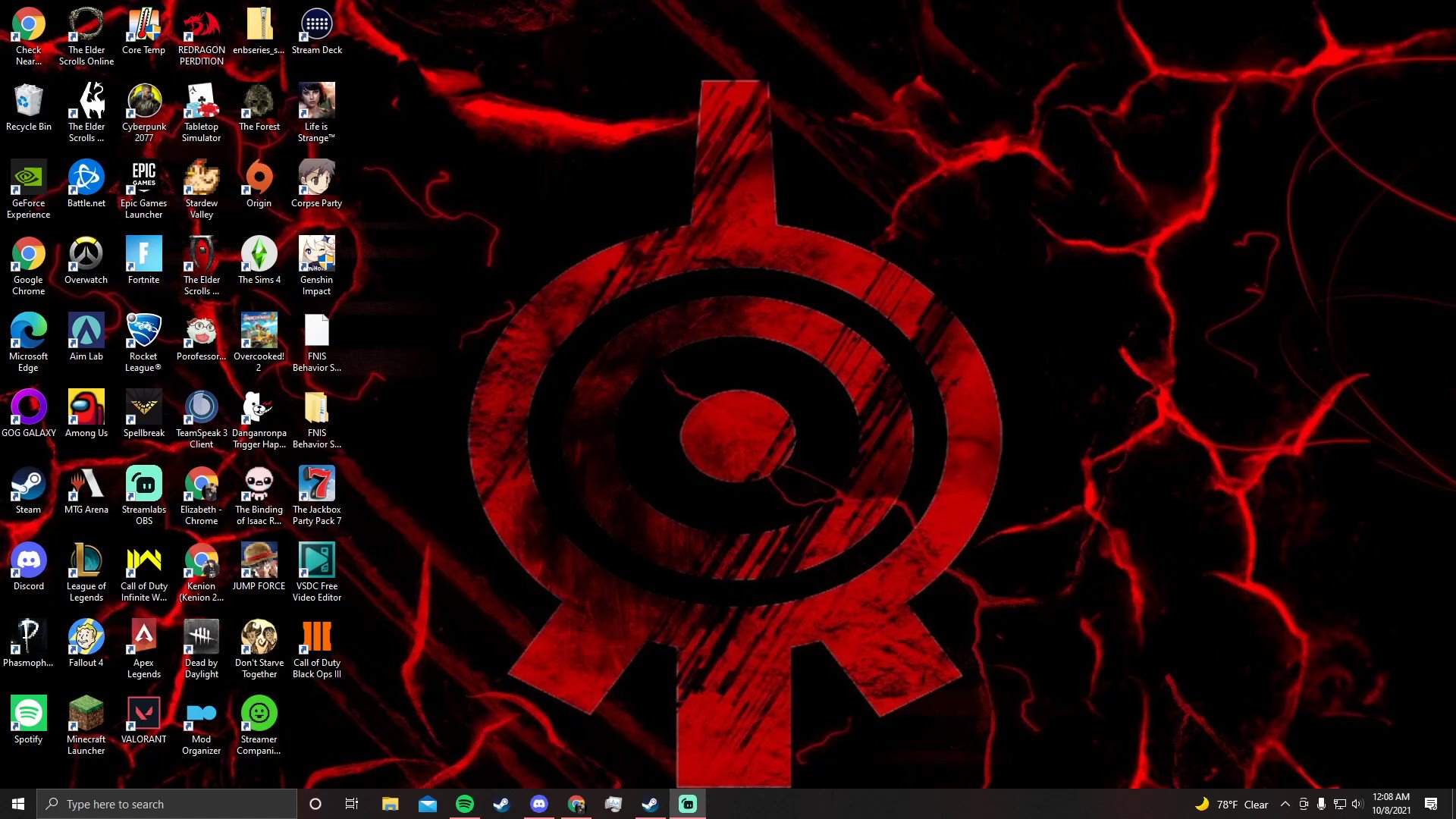Open Discord desktop icon
The image size is (1456, 819).
tap(29, 567)
